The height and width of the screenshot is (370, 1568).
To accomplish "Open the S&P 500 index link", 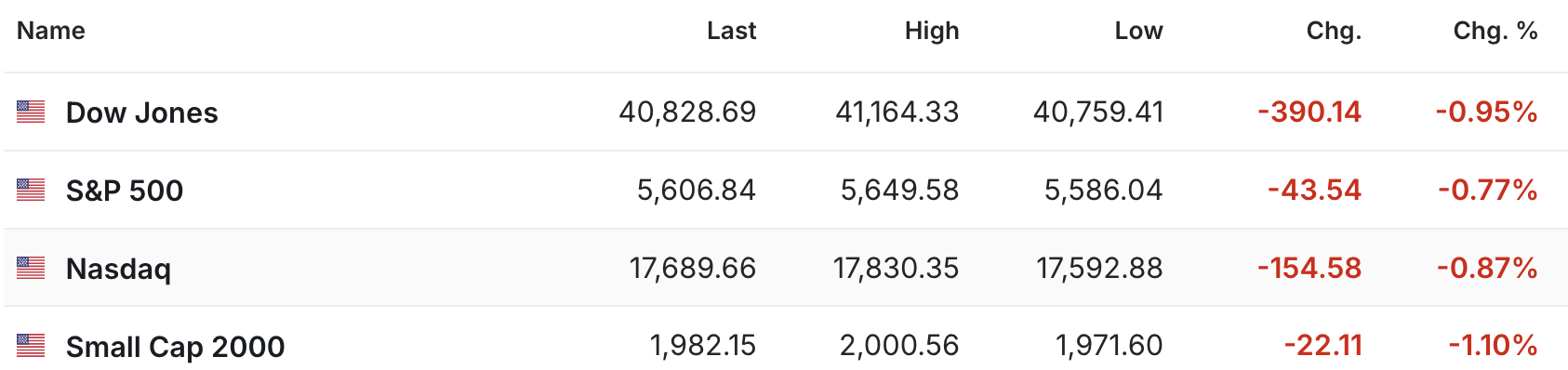I will click(125, 191).
